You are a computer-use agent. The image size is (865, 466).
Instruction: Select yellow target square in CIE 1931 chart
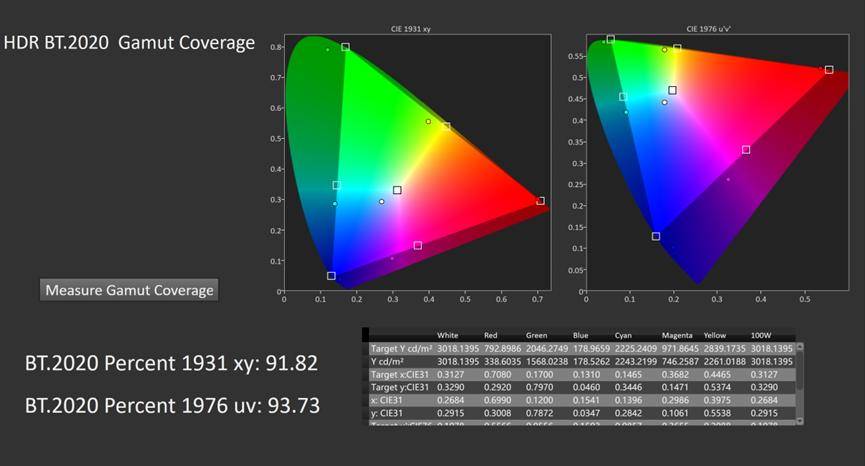click(446, 127)
